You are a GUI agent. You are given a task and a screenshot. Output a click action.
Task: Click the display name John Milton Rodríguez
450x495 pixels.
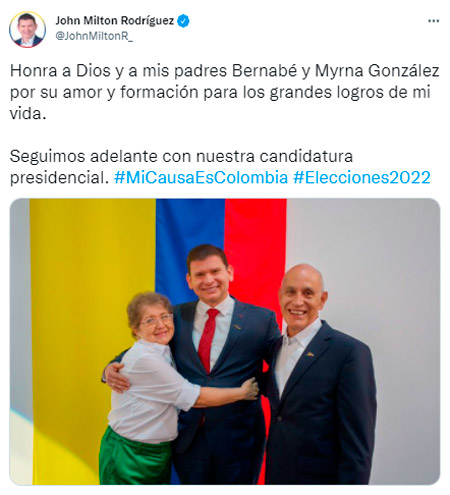[115, 21]
